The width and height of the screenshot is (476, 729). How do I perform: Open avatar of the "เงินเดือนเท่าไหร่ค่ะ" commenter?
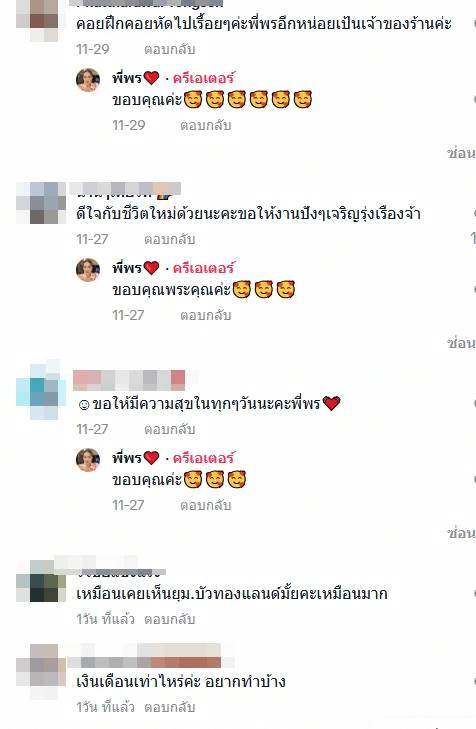point(38,671)
